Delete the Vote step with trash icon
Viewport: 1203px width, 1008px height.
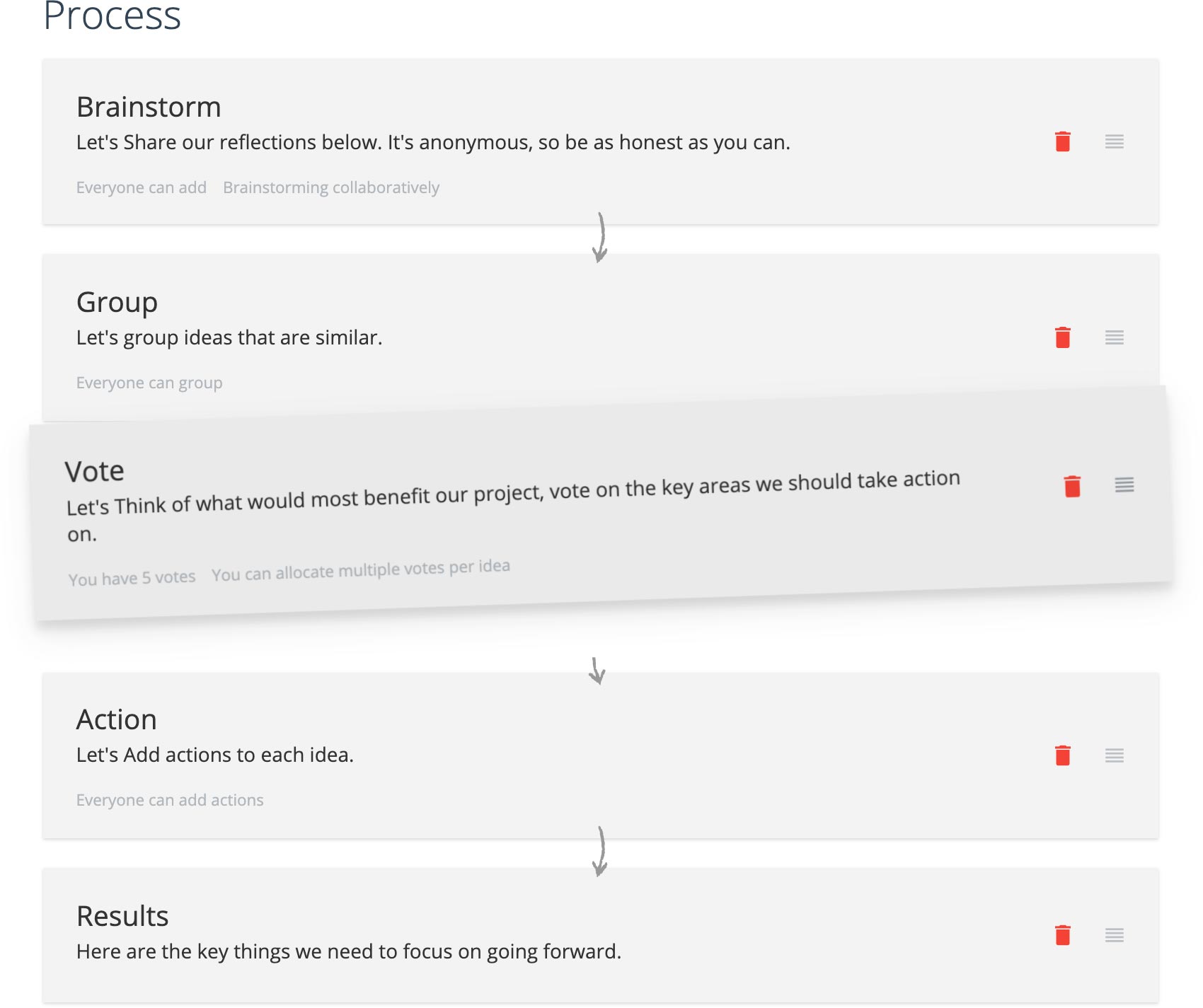tap(1072, 486)
